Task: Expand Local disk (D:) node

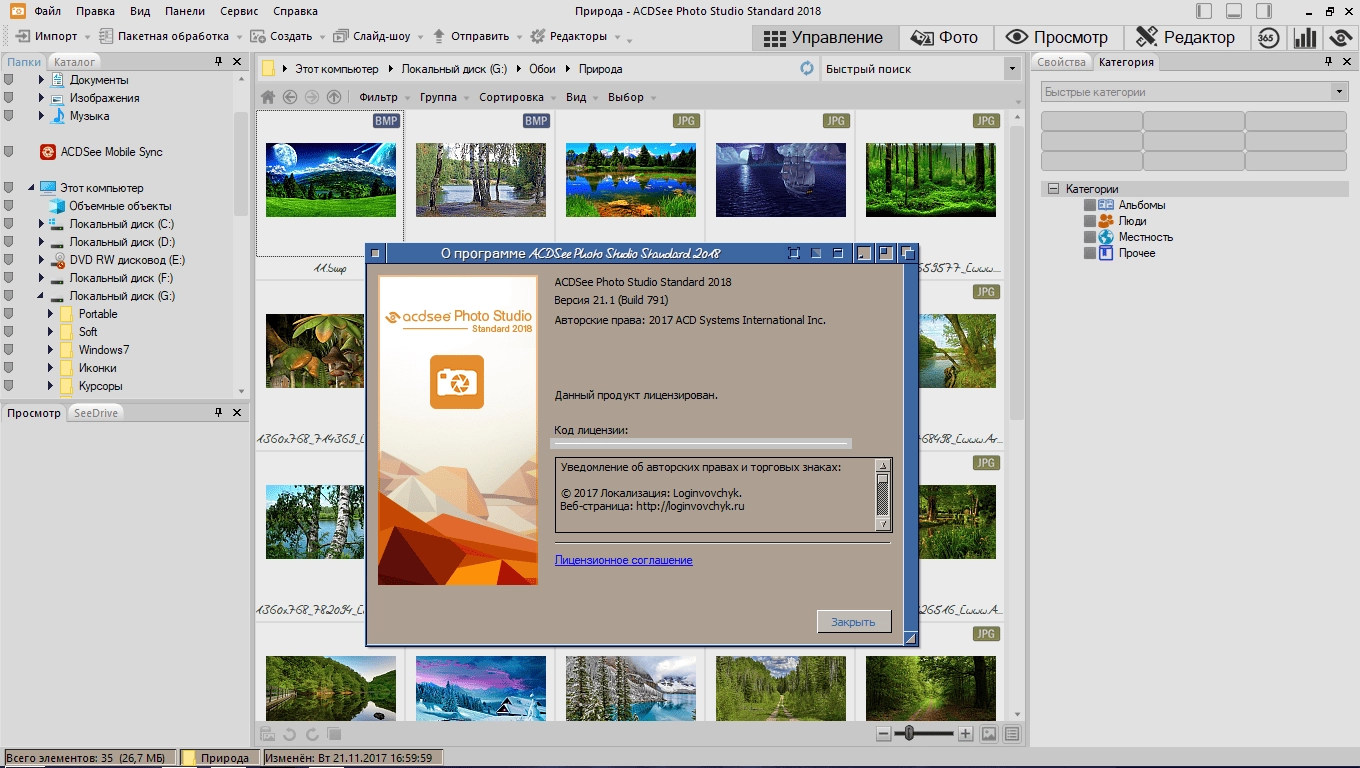Action: 42,242
